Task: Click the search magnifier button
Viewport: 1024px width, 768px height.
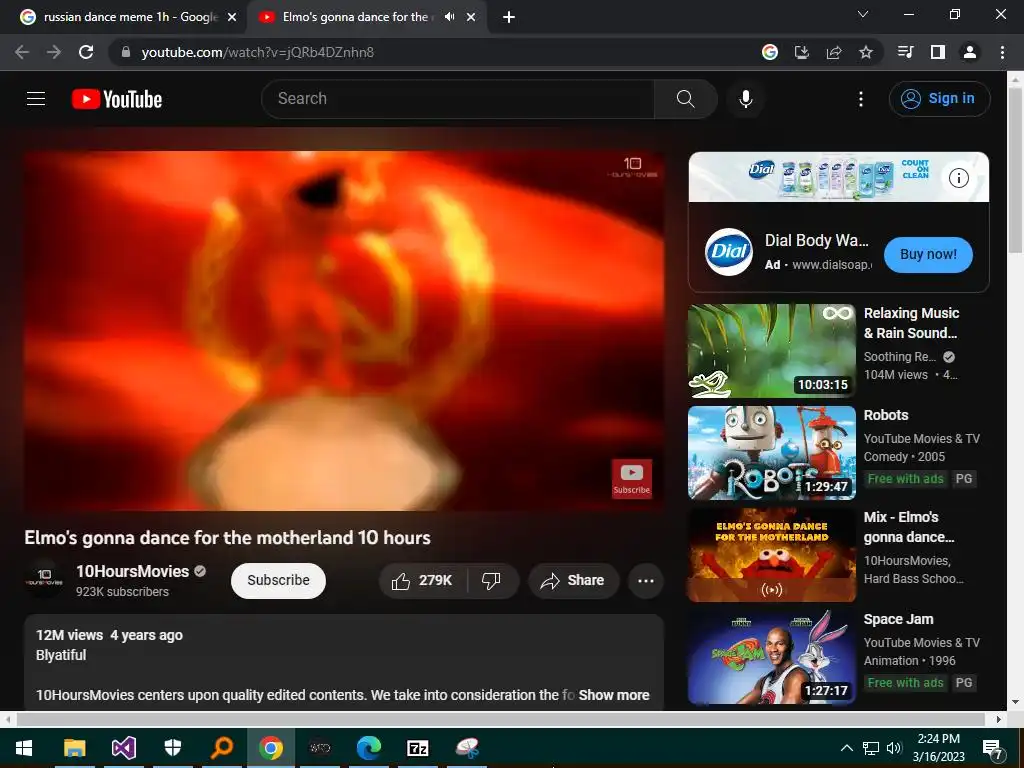Action: pos(685,99)
